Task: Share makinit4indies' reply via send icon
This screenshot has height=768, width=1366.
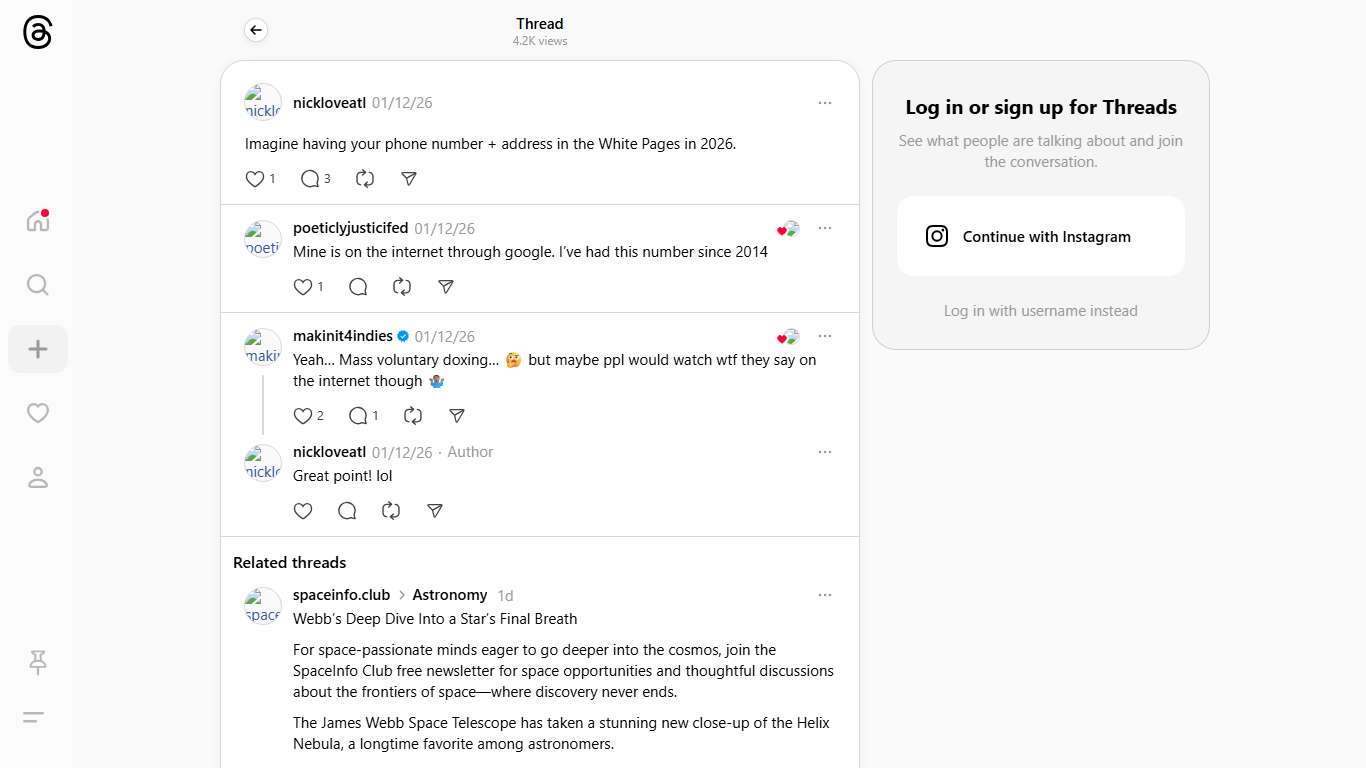Action: click(x=457, y=416)
